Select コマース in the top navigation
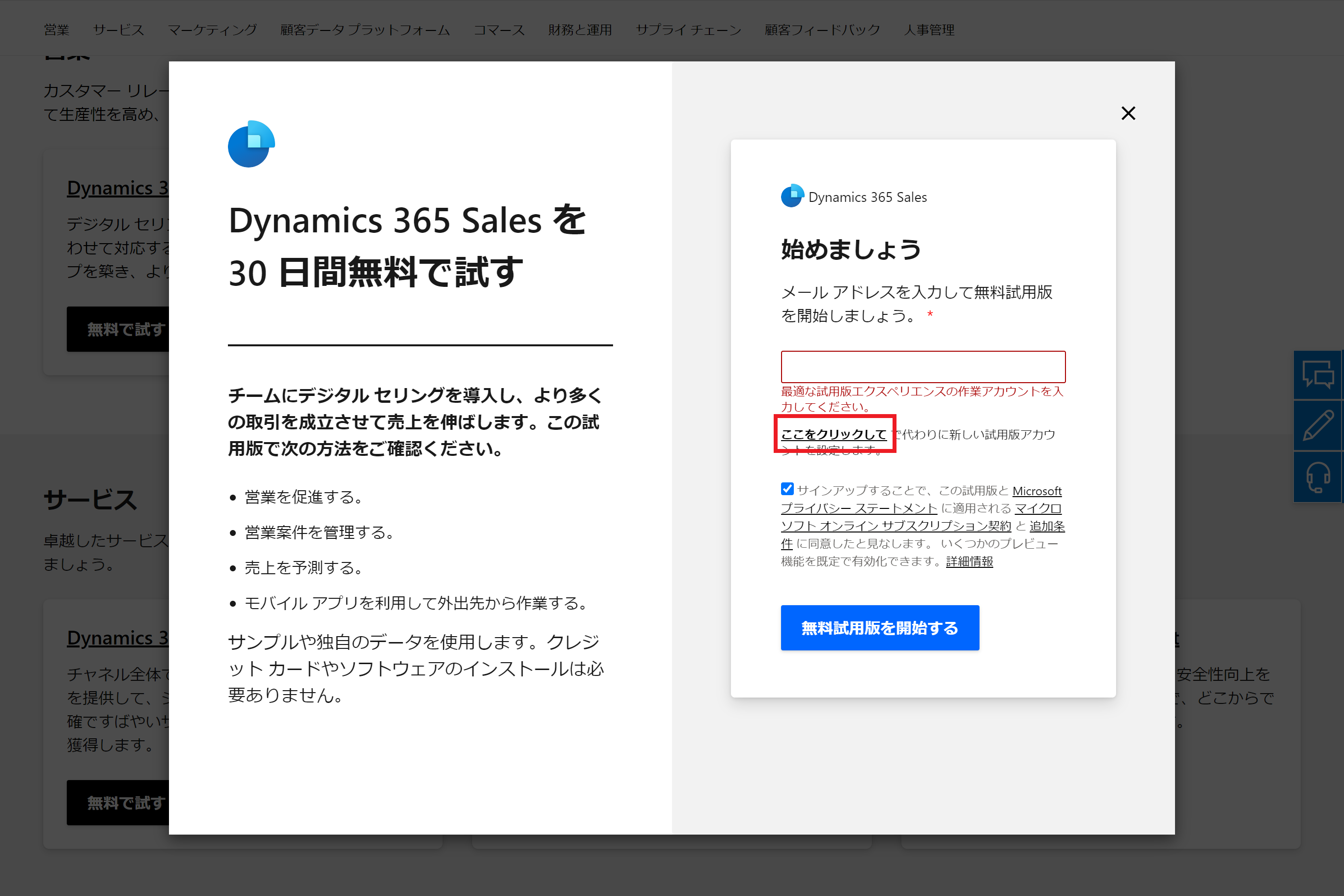1344x896 pixels. click(499, 29)
